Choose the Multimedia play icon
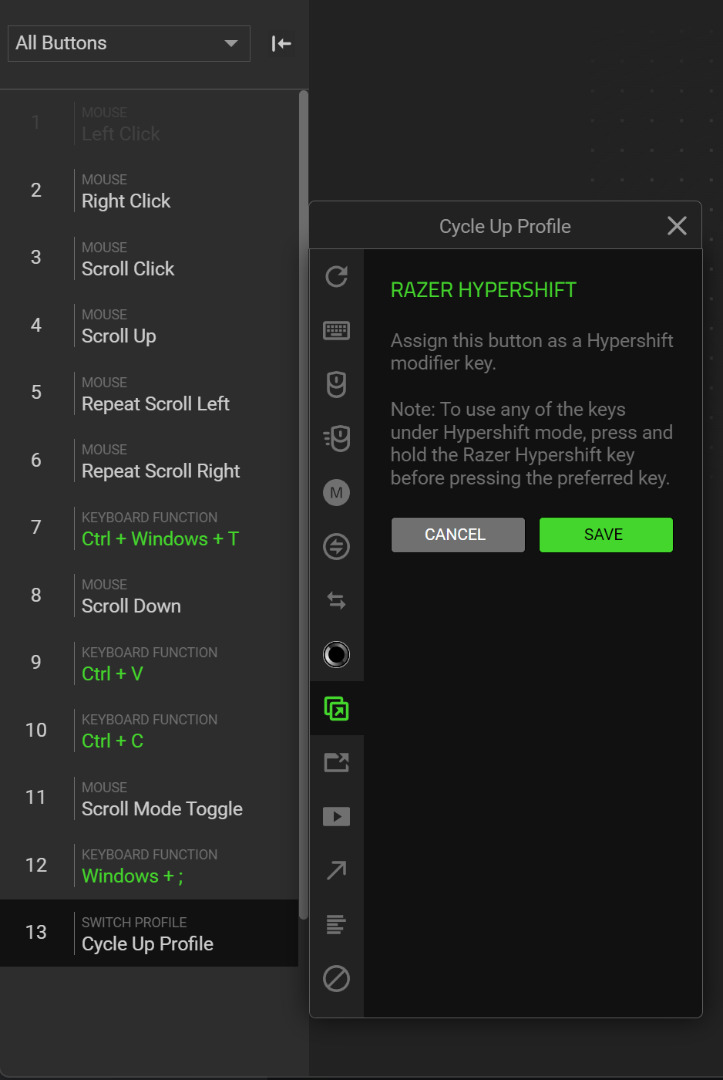 [x=336, y=817]
